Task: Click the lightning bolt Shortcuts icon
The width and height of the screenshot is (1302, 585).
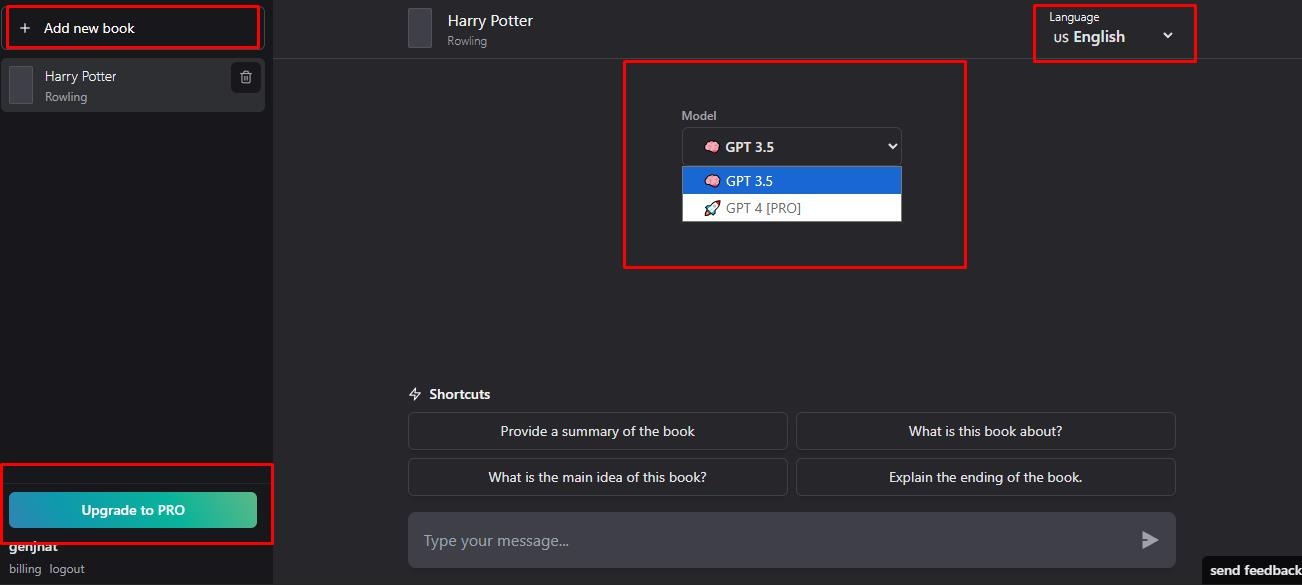Action: click(415, 394)
